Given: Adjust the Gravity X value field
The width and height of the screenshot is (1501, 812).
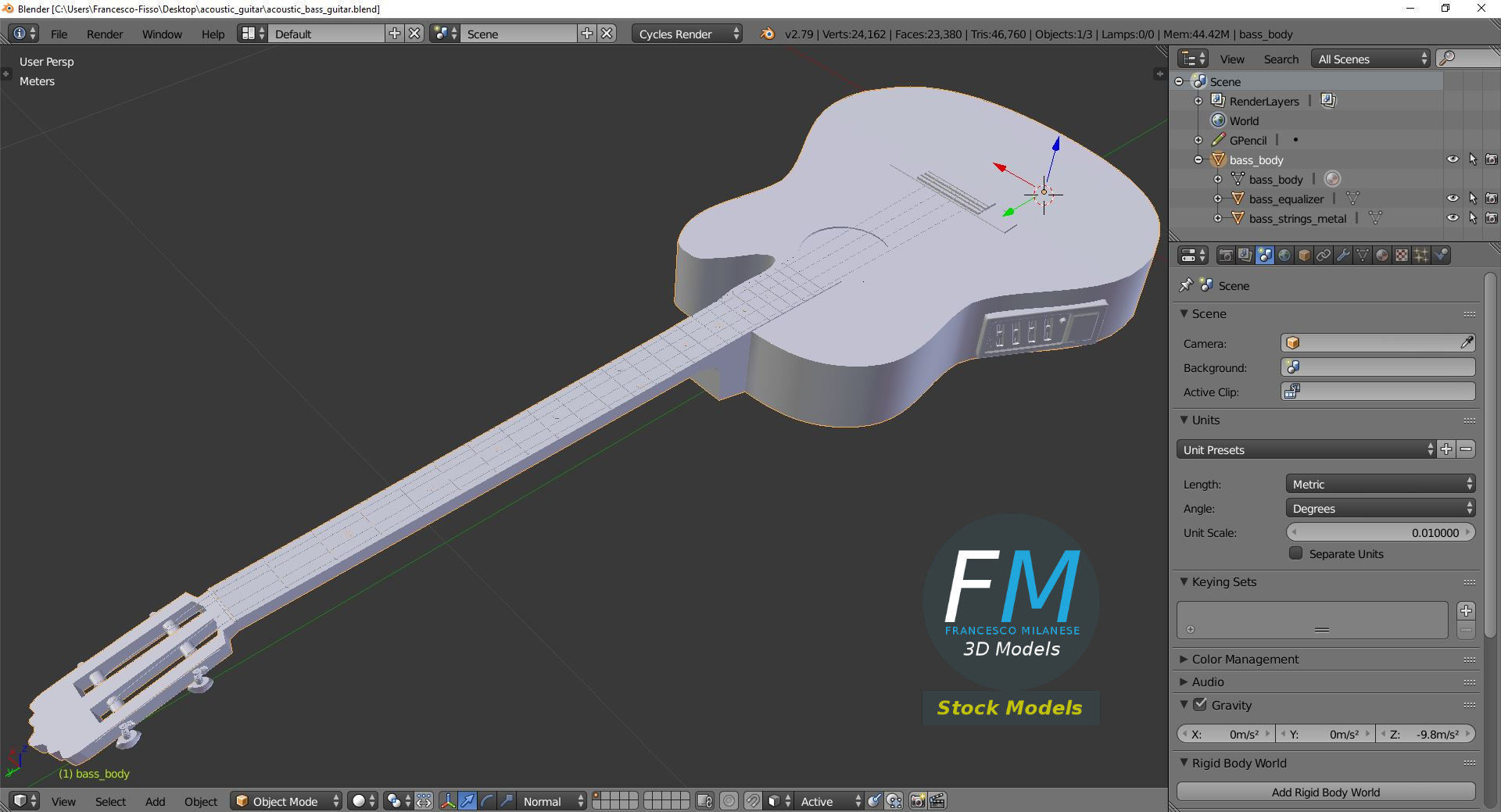Looking at the screenshot, I should (x=1225, y=734).
